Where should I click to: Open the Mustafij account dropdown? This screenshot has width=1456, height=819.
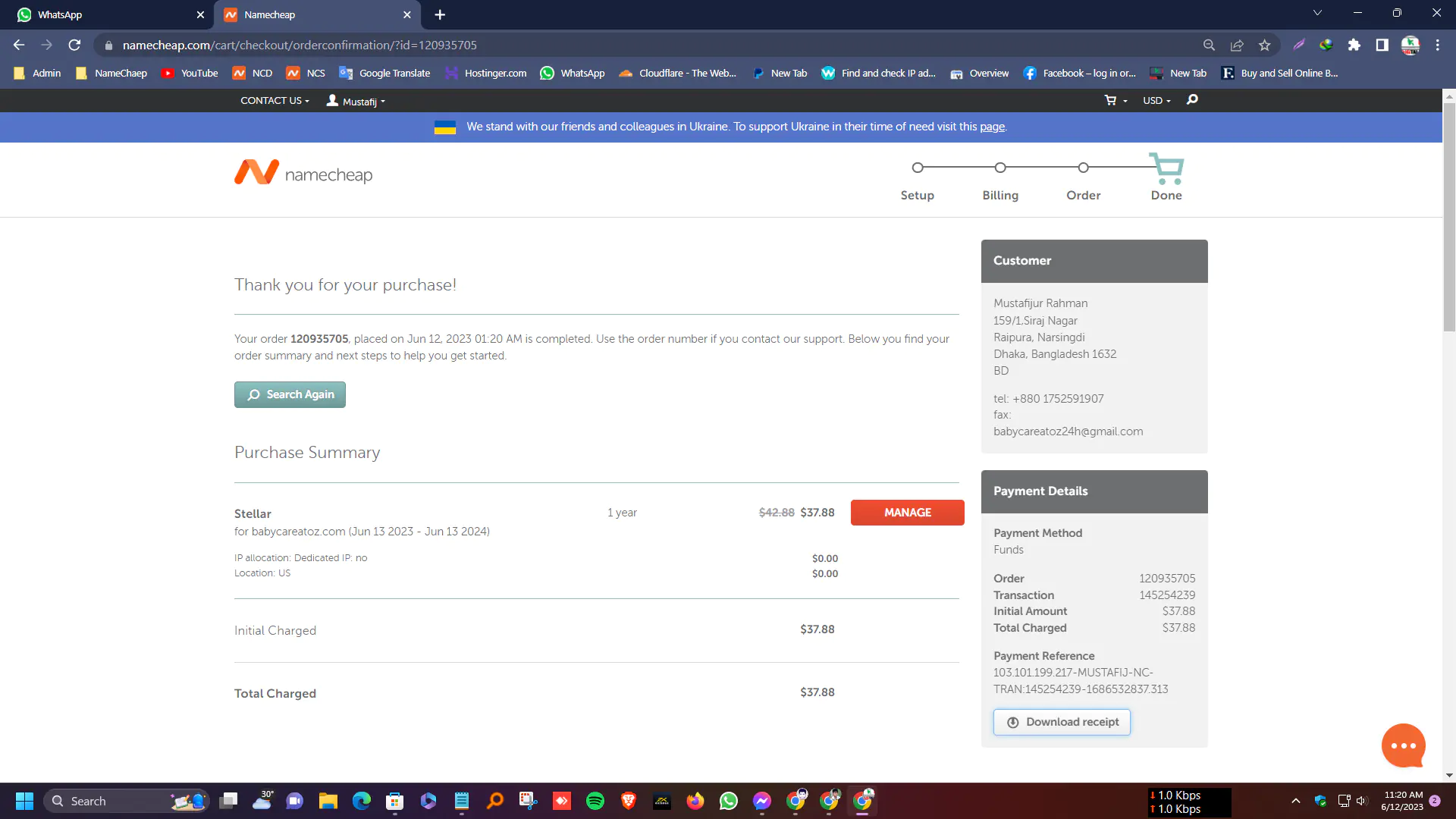point(356,101)
